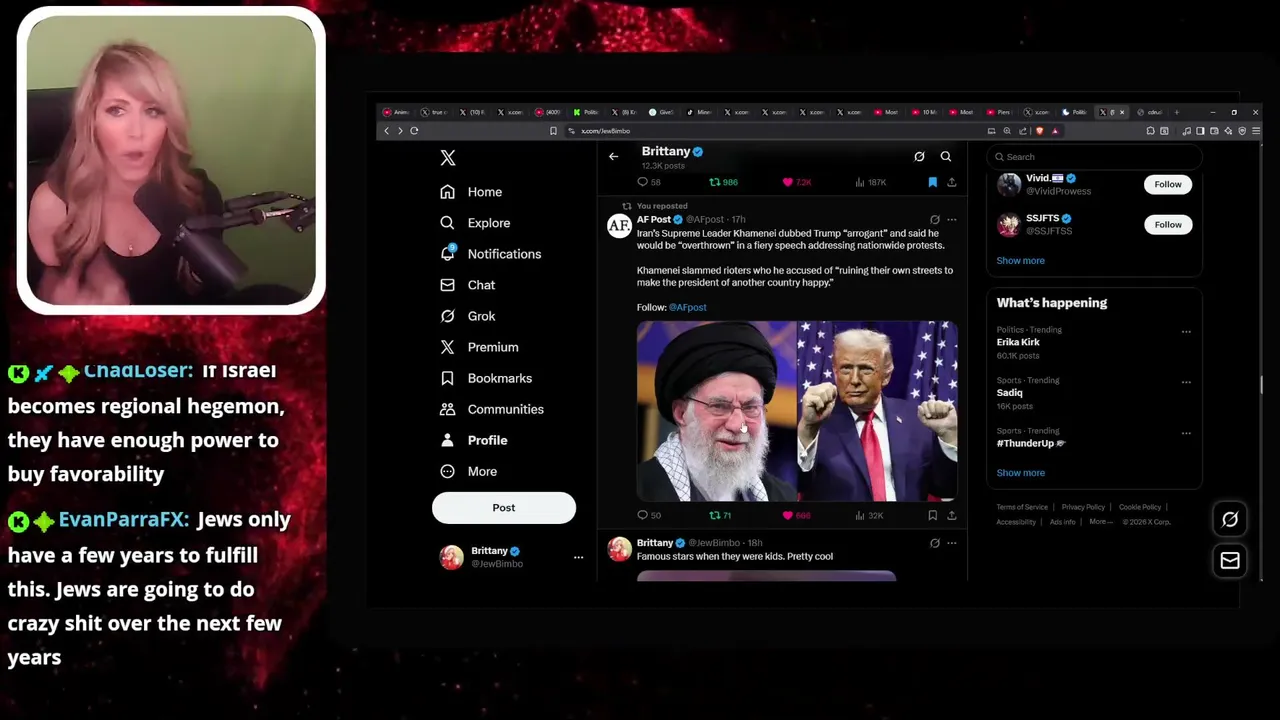Click bookmark icon left of address bar
The height and width of the screenshot is (720, 1280).
click(x=553, y=131)
